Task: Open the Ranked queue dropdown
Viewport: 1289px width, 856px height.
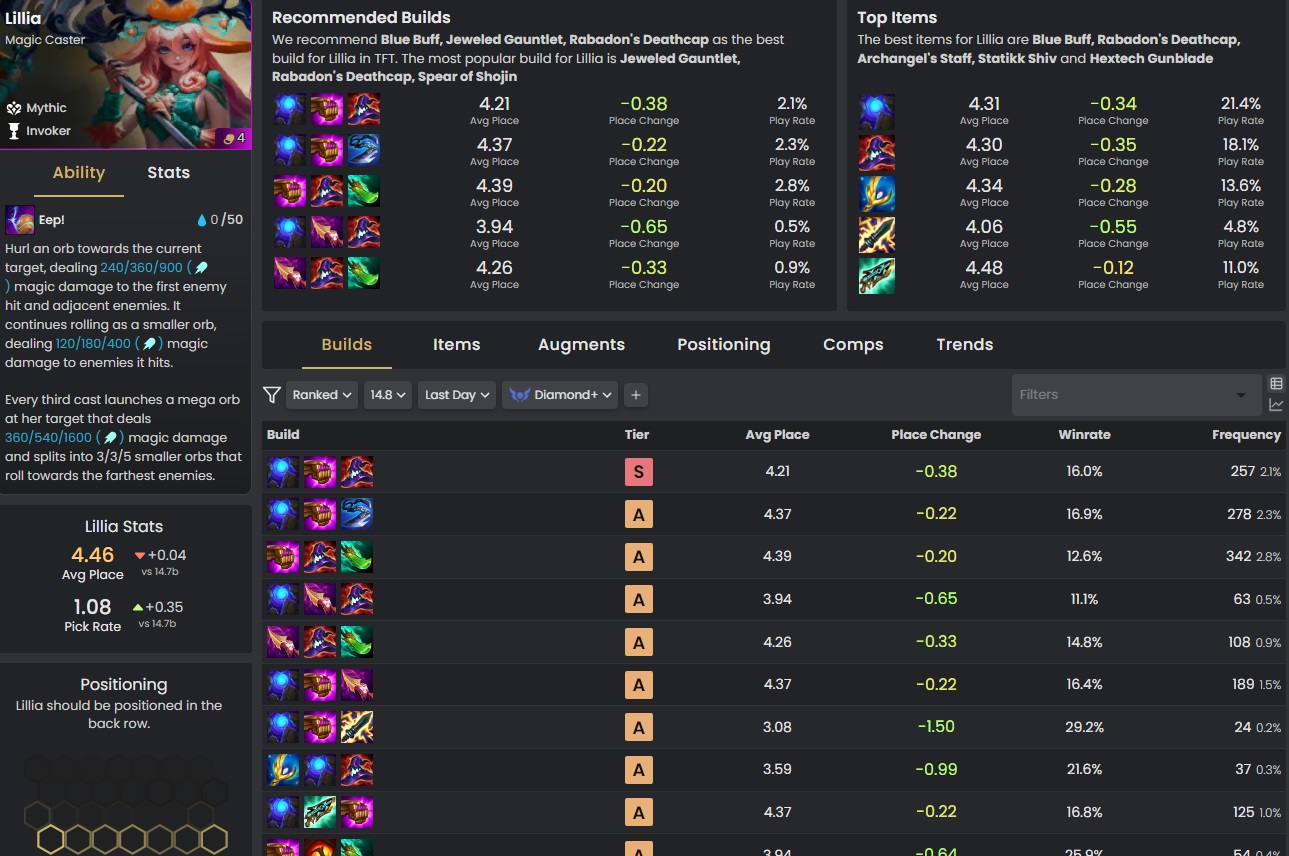Action: tap(322, 395)
